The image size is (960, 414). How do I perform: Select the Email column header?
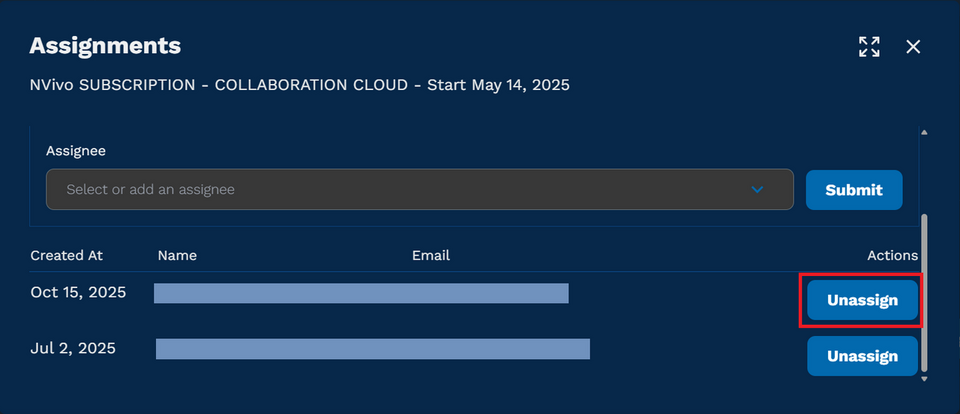pyautogui.click(x=431, y=255)
